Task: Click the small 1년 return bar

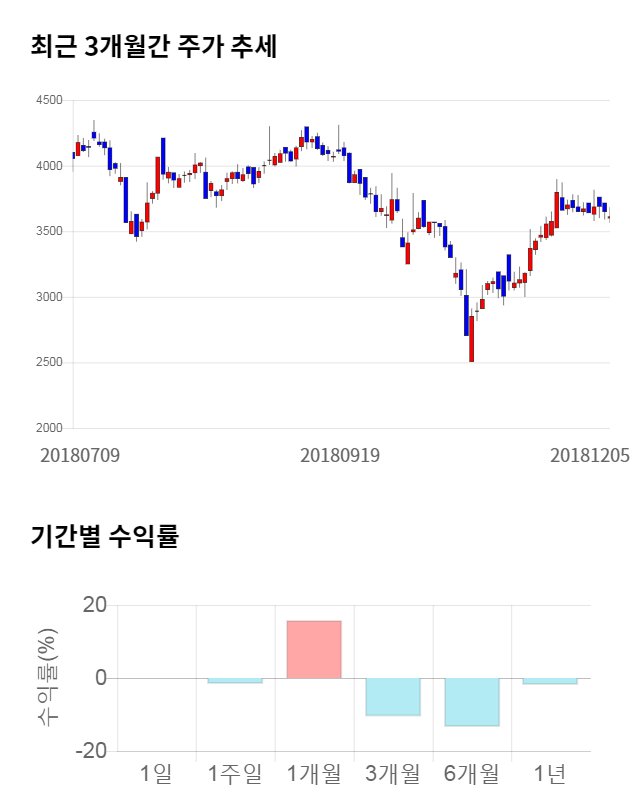Action: [x=550, y=681]
